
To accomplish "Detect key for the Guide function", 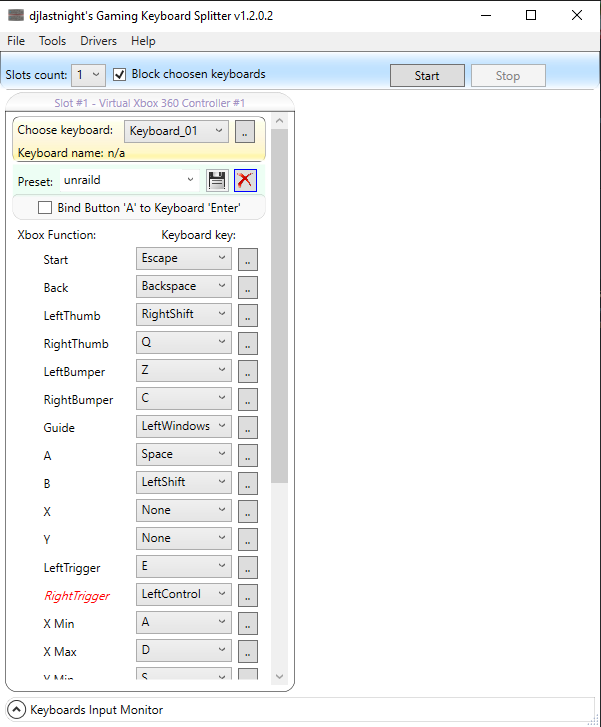I will (248, 427).
